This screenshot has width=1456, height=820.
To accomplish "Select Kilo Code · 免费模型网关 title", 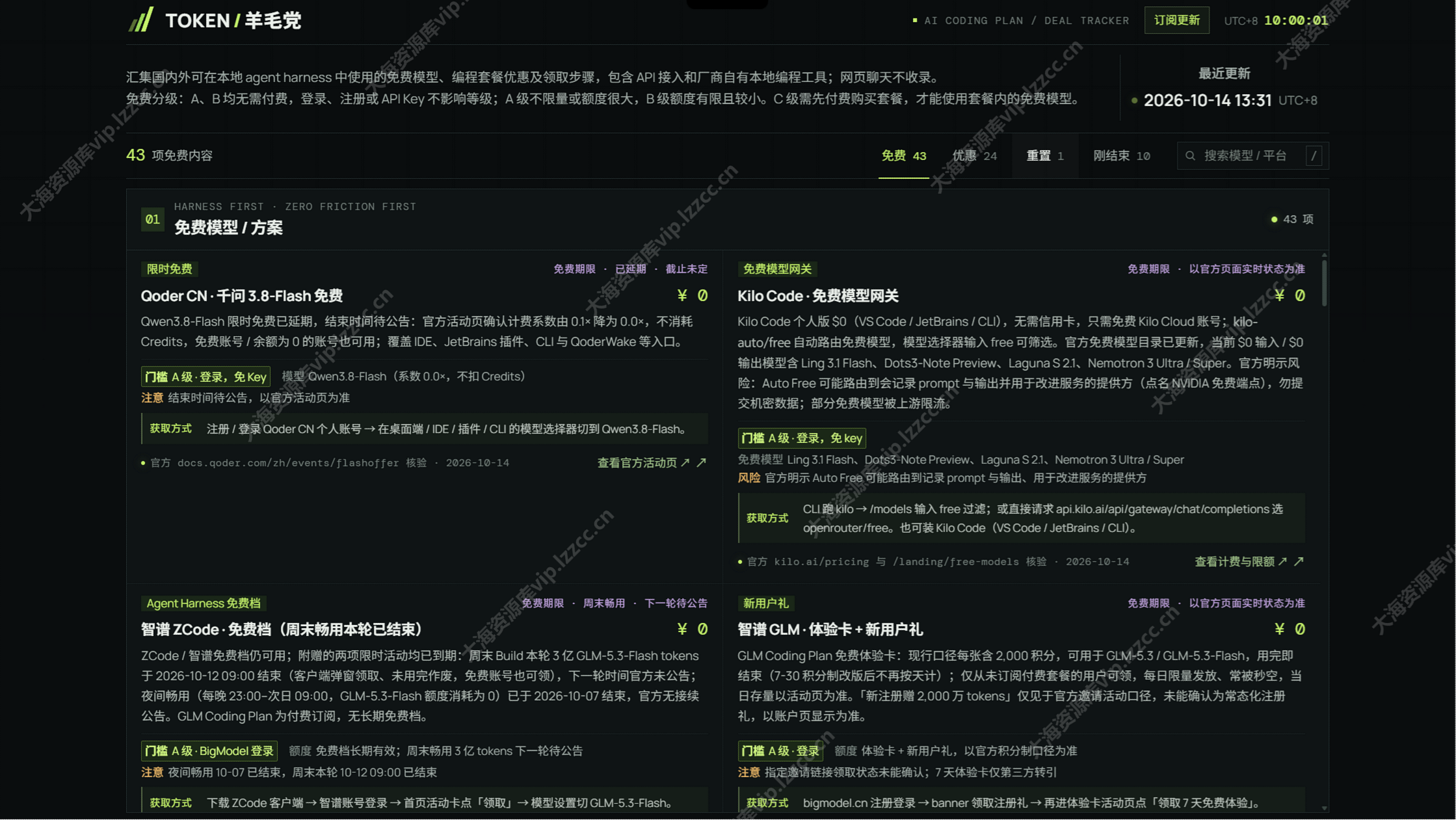I will (x=817, y=296).
